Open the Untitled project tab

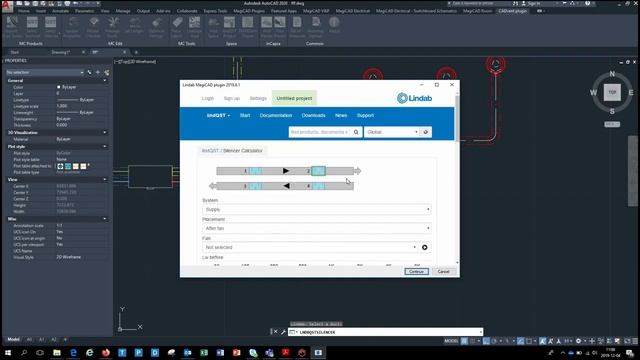coord(294,98)
